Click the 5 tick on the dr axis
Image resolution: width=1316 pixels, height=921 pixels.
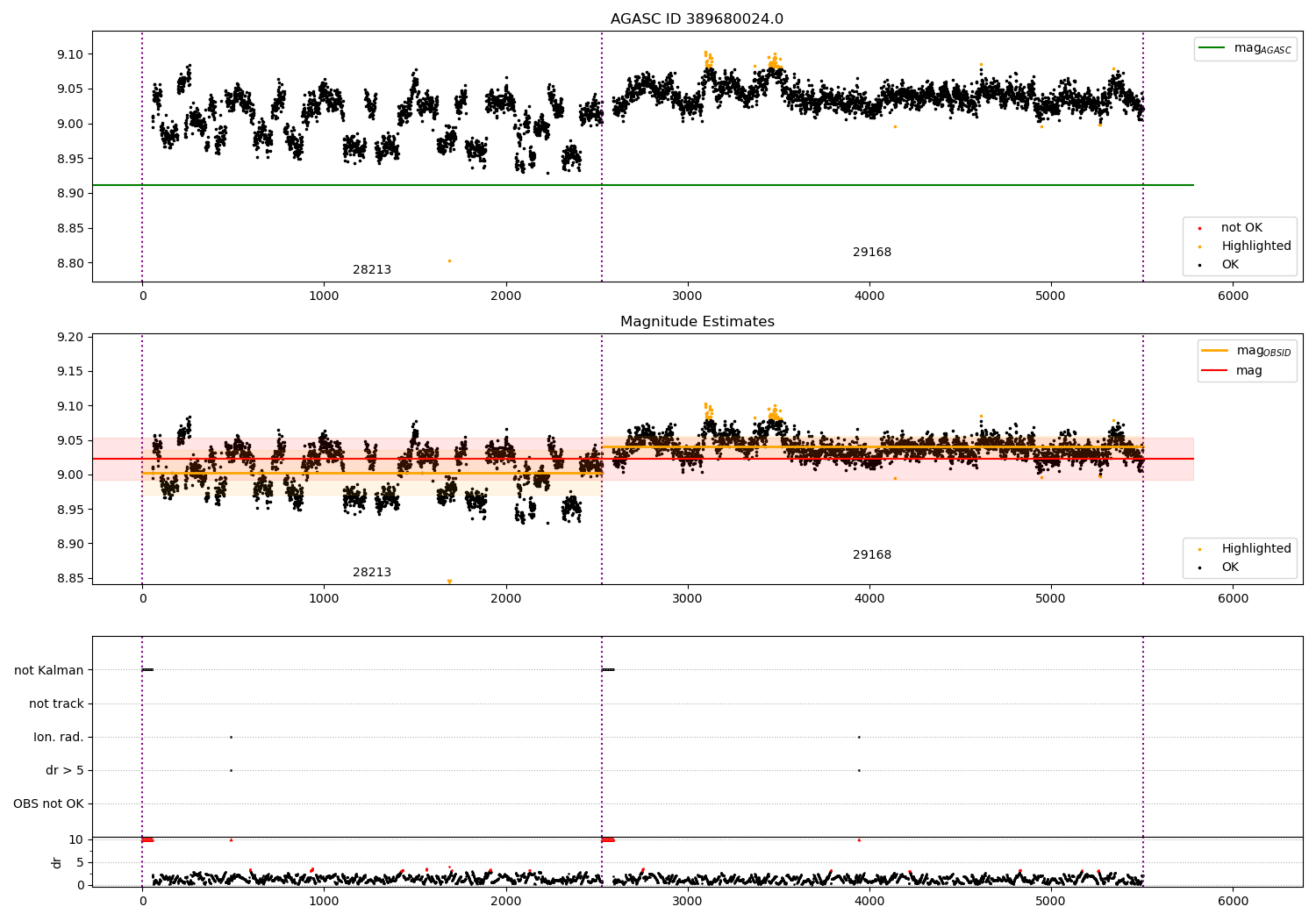point(80,862)
